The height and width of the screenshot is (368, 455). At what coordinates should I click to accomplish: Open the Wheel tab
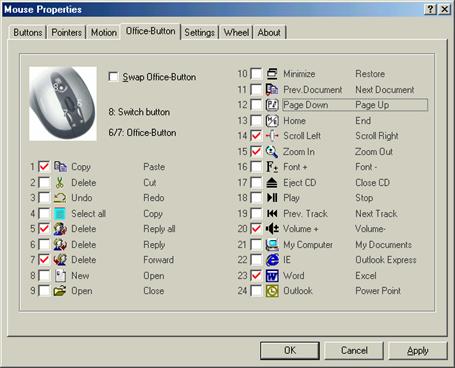[x=236, y=33]
